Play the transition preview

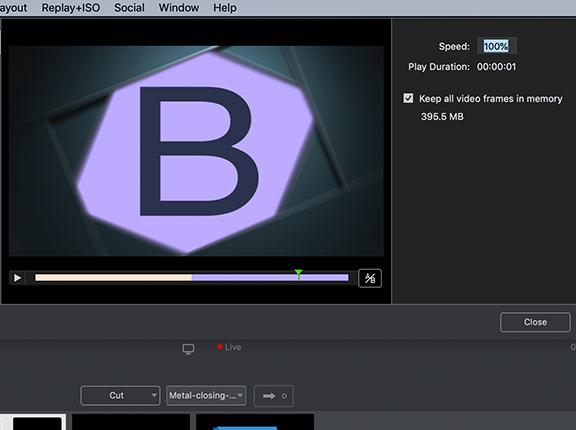[x=17, y=278]
